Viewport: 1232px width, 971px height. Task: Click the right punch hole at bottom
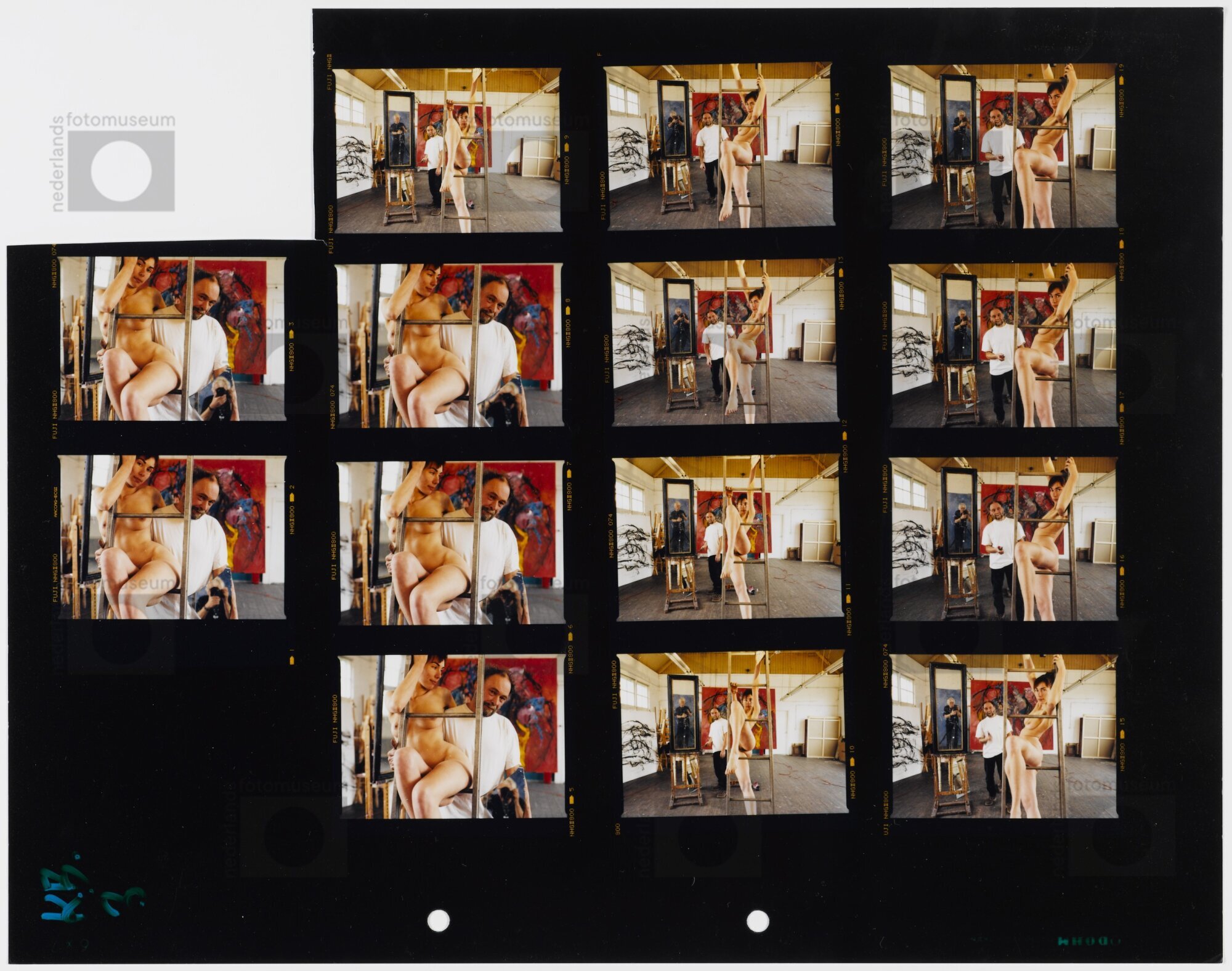pyautogui.click(x=757, y=921)
